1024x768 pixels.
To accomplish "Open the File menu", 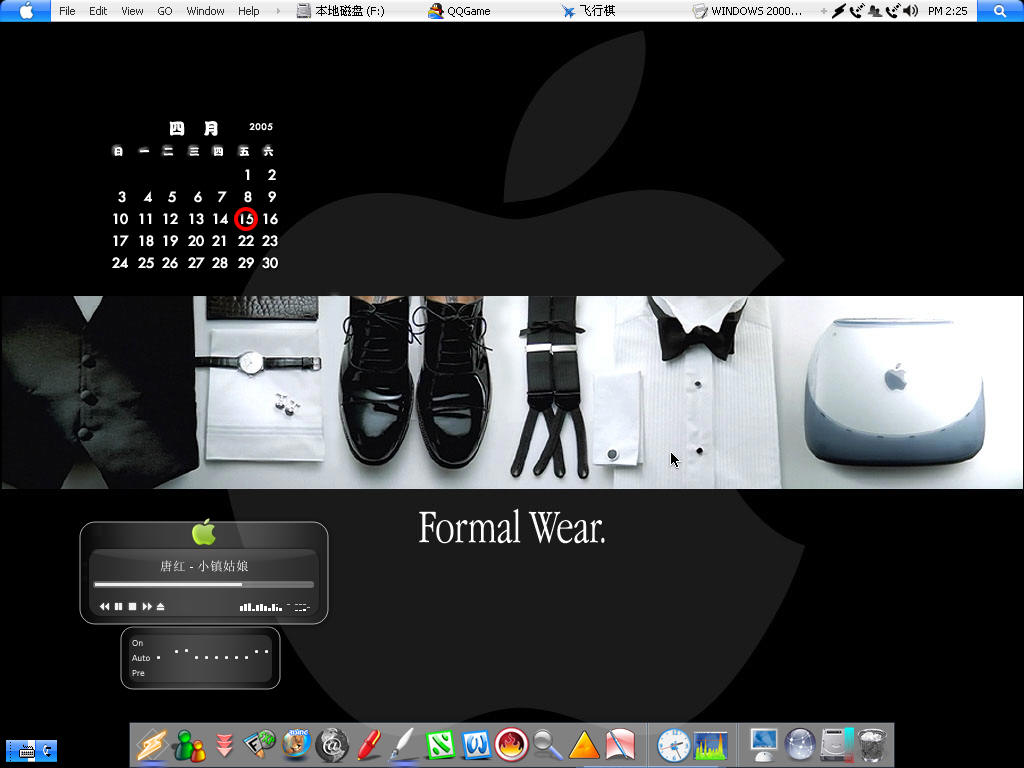I will 67,11.
